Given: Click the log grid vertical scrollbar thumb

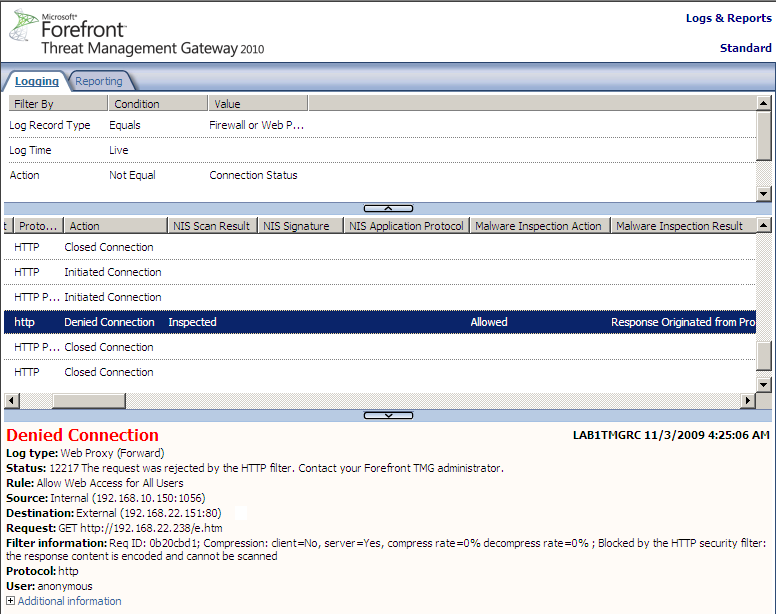Looking at the screenshot, I should [x=764, y=355].
